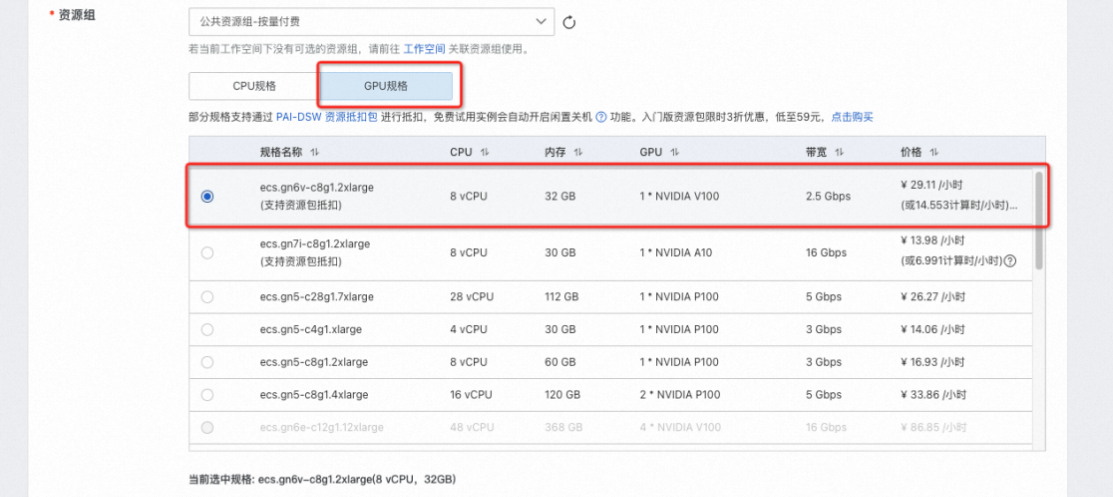Sort by GPU column sort icon
1113x497 pixels.
[674, 153]
